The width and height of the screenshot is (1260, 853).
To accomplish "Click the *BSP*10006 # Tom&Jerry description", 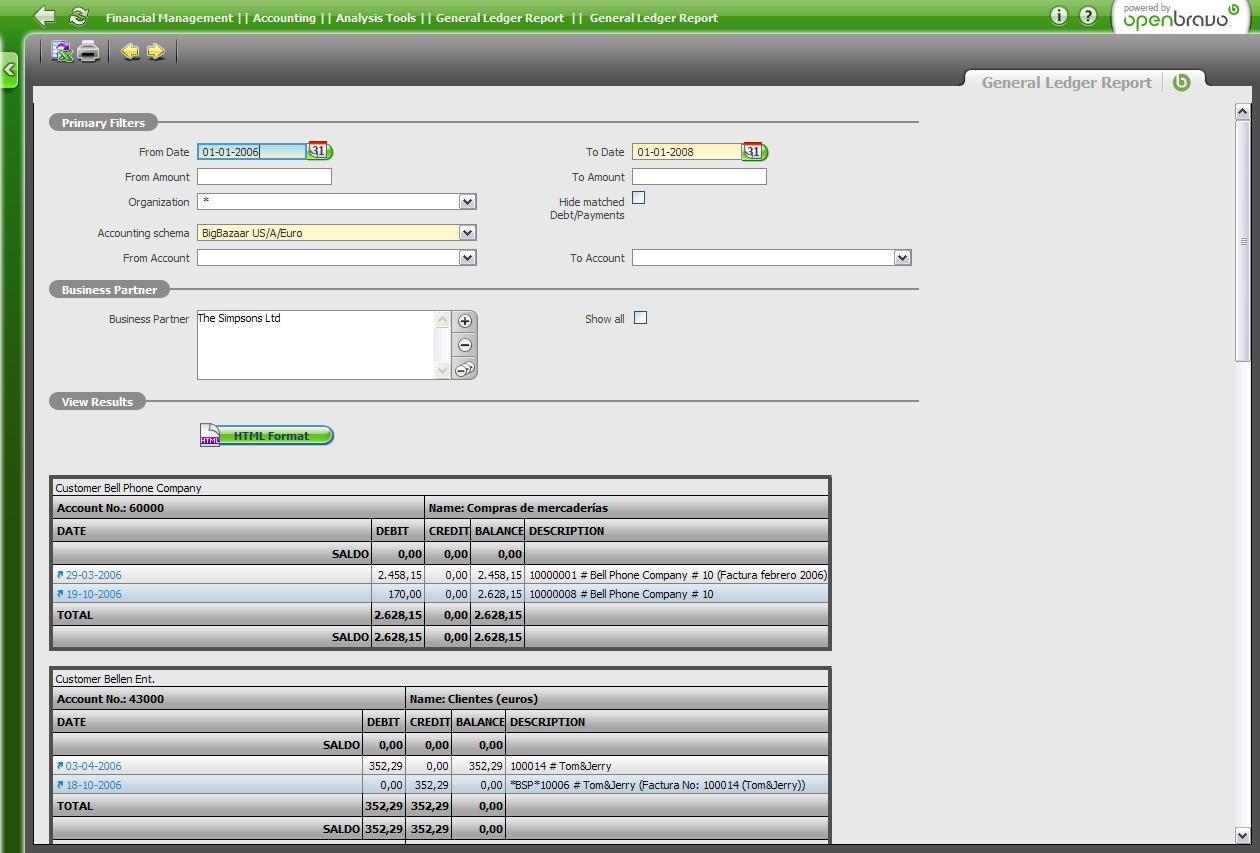I will (657, 785).
